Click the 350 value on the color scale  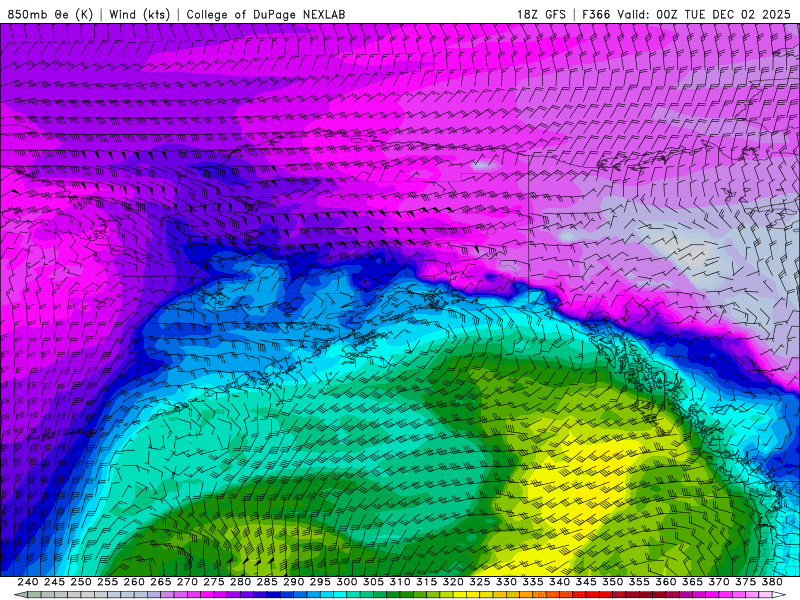(x=612, y=582)
